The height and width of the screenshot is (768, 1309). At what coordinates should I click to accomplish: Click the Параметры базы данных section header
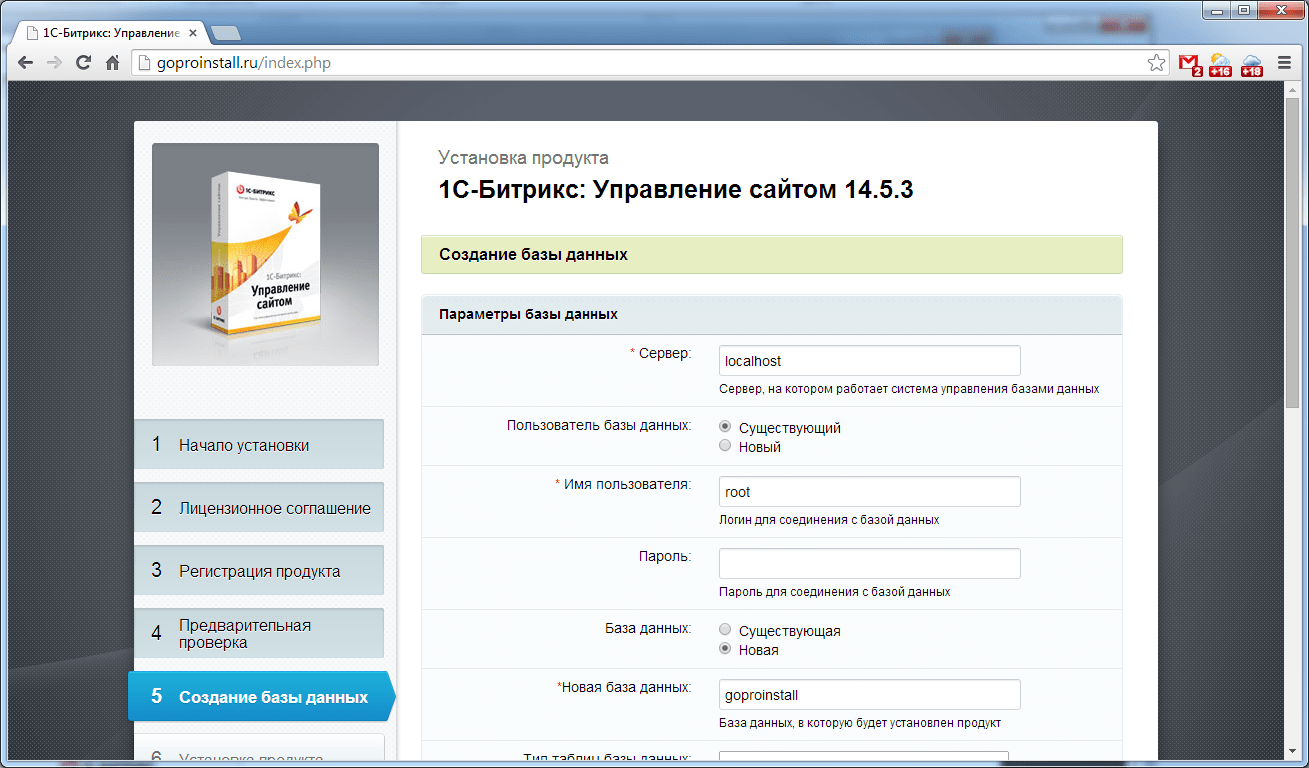point(771,314)
